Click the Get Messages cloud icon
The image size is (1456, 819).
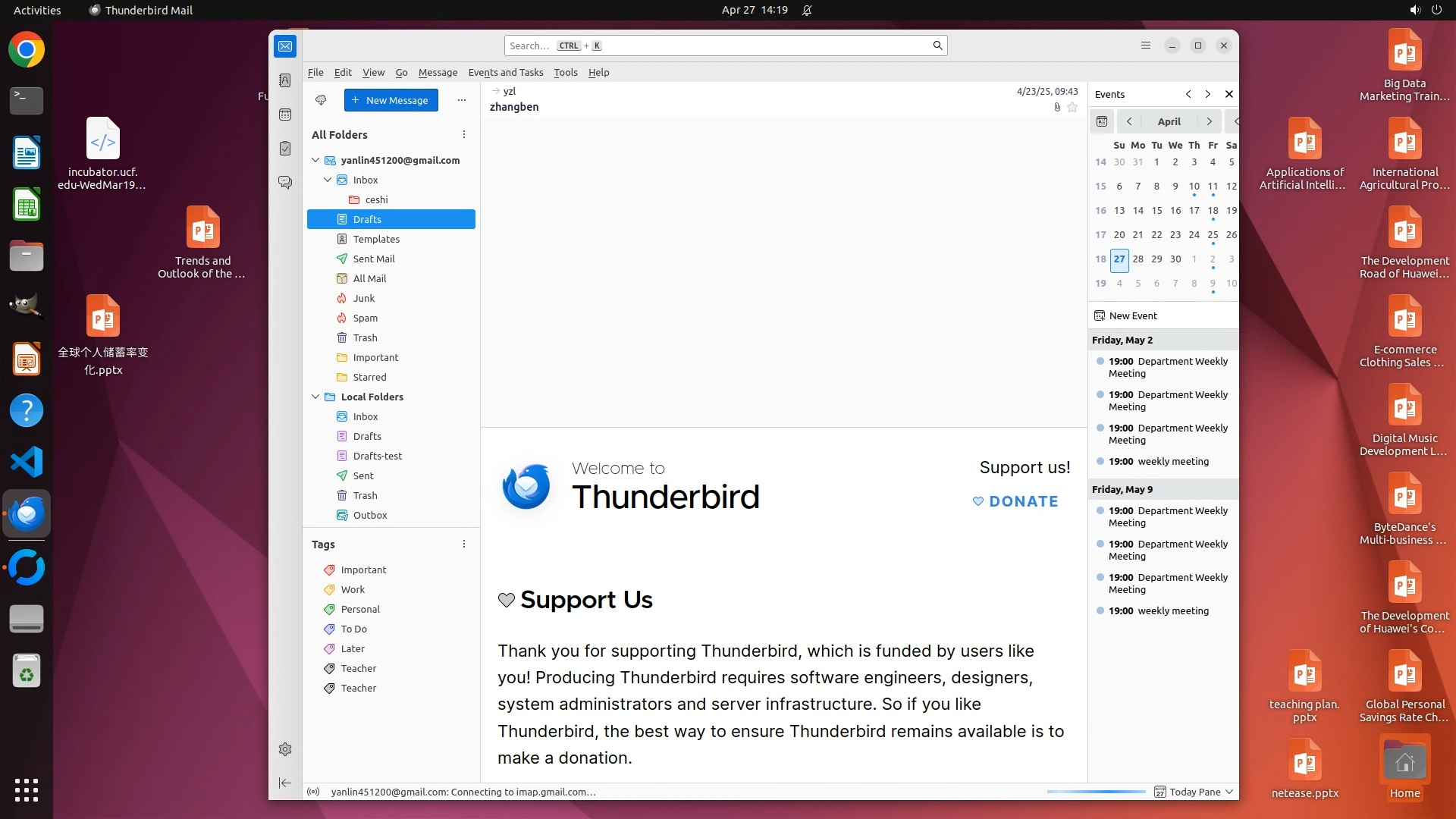click(321, 100)
